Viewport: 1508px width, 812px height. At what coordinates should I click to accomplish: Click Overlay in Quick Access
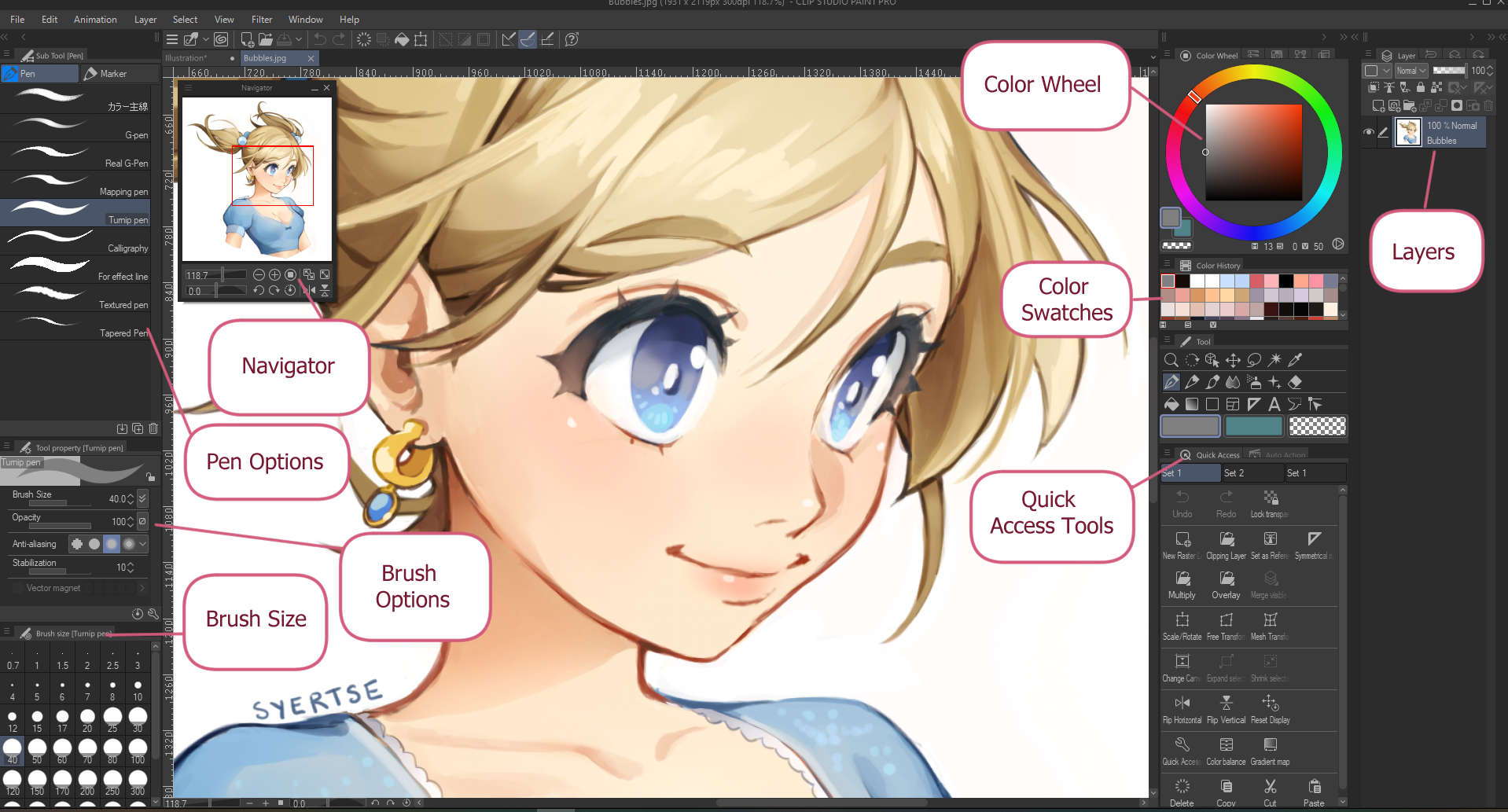1226,585
